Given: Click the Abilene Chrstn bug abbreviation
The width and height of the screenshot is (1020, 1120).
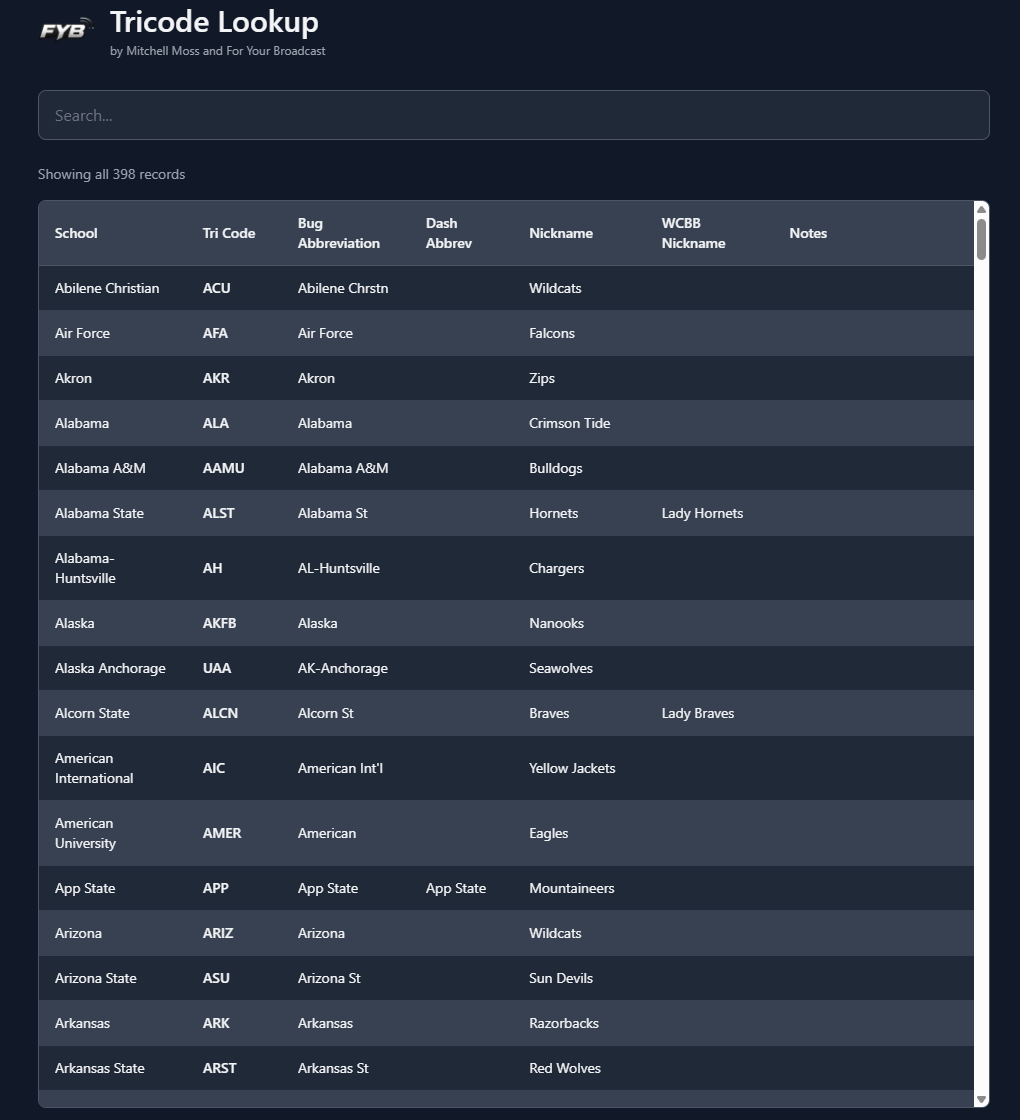Looking at the screenshot, I should pos(343,288).
